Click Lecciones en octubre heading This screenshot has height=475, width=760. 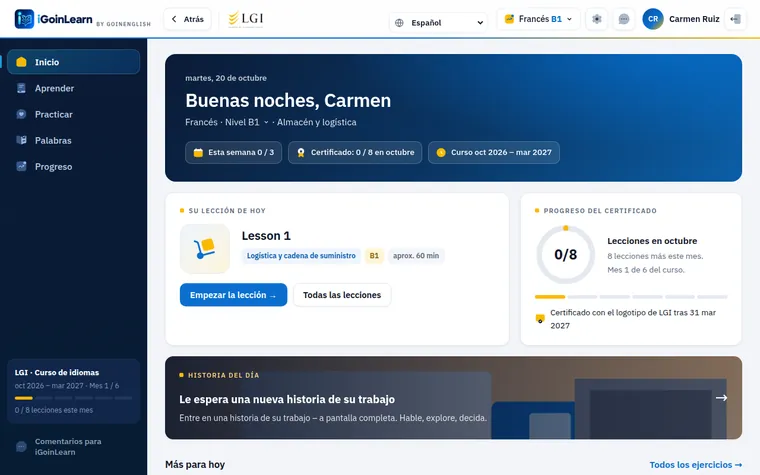point(652,241)
